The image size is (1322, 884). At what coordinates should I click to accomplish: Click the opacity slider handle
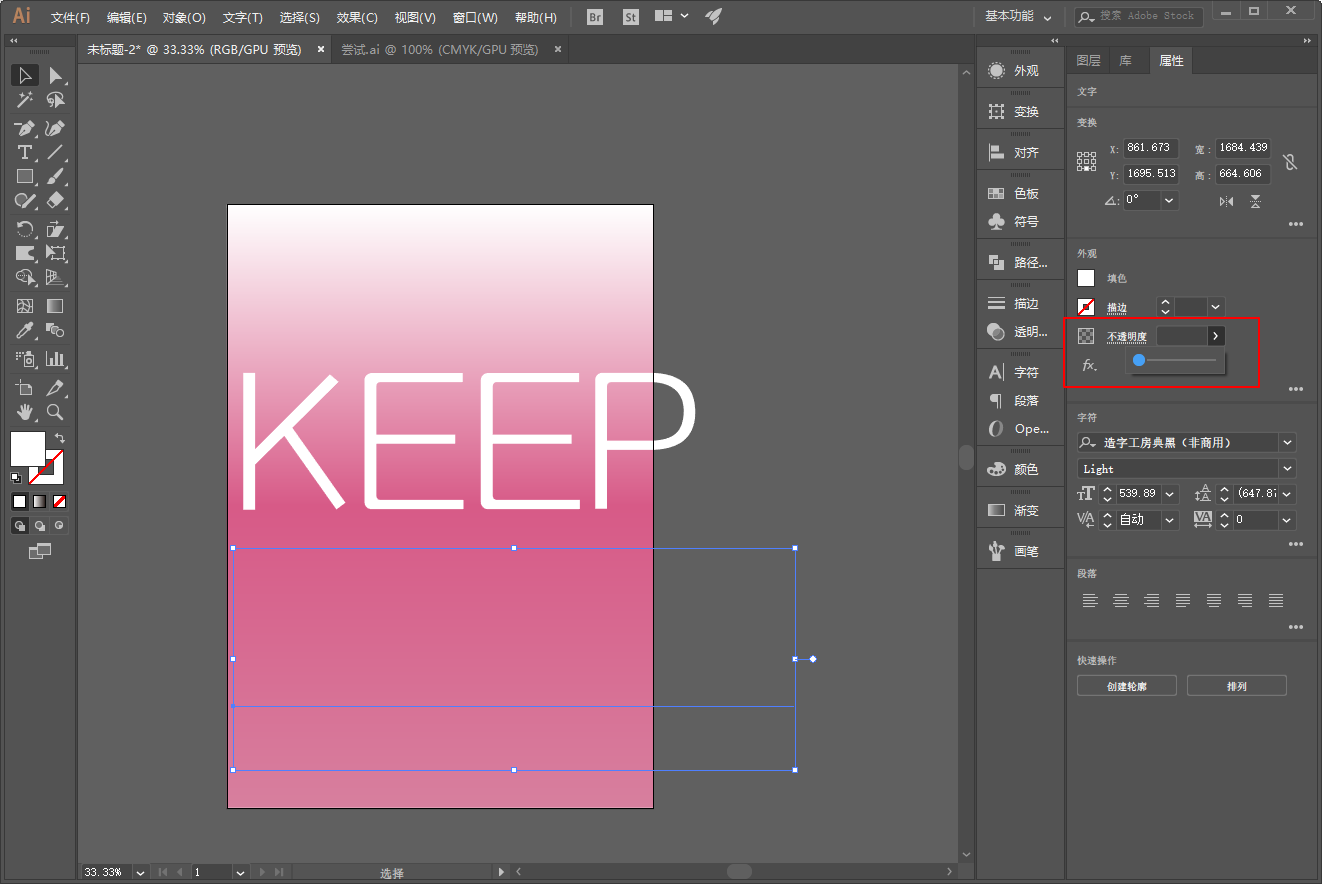point(1139,360)
